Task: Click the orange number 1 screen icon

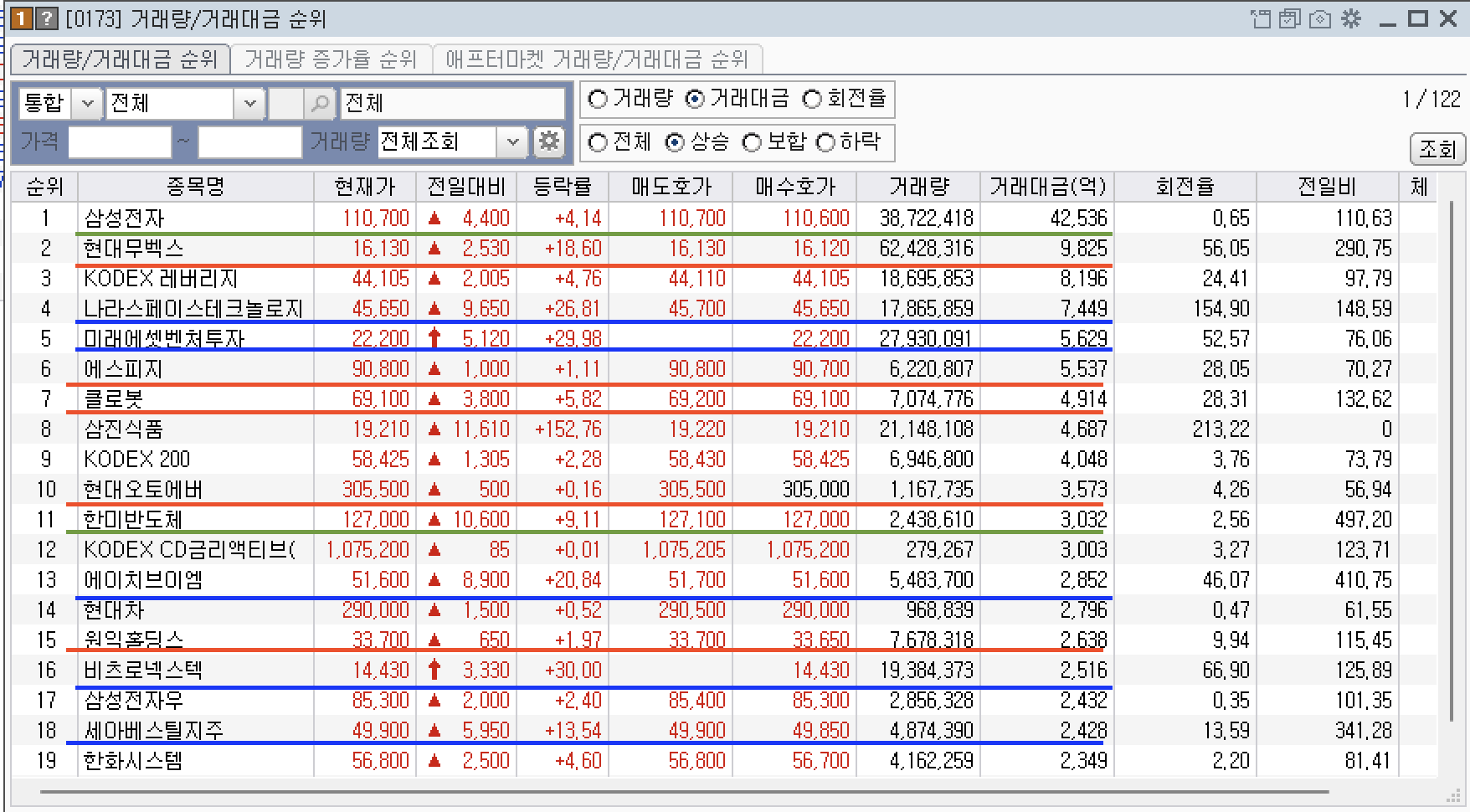Action: pyautogui.click(x=22, y=18)
